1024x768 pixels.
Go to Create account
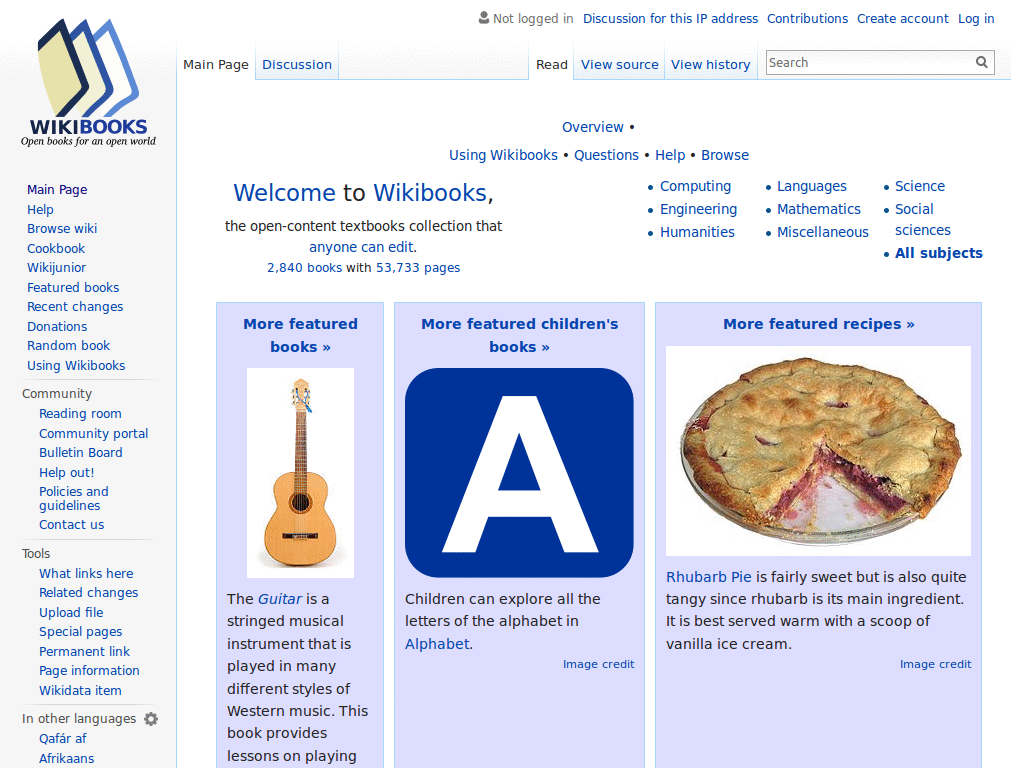(x=902, y=18)
